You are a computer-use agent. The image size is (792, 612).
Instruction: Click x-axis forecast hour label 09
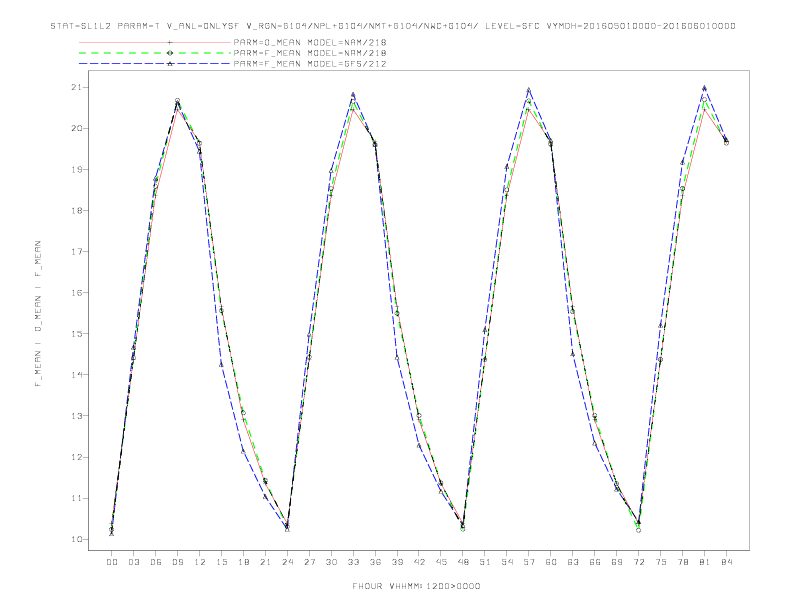pyautogui.click(x=177, y=562)
